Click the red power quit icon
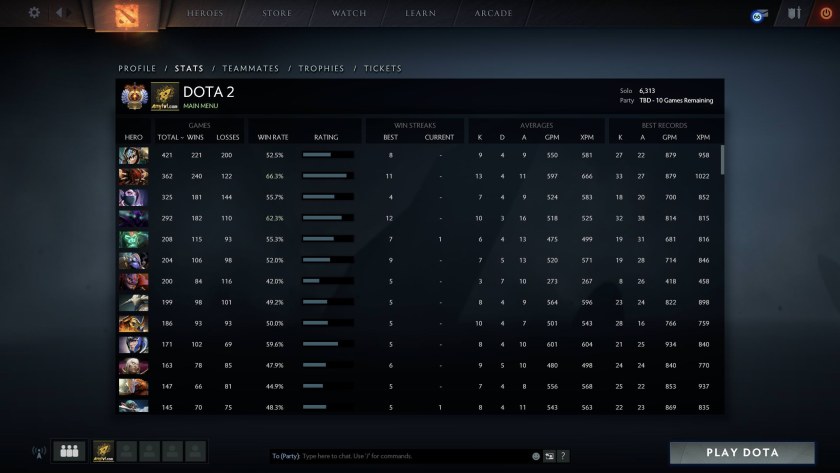The width and height of the screenshot is (840, 473). (x=826, y=13)
